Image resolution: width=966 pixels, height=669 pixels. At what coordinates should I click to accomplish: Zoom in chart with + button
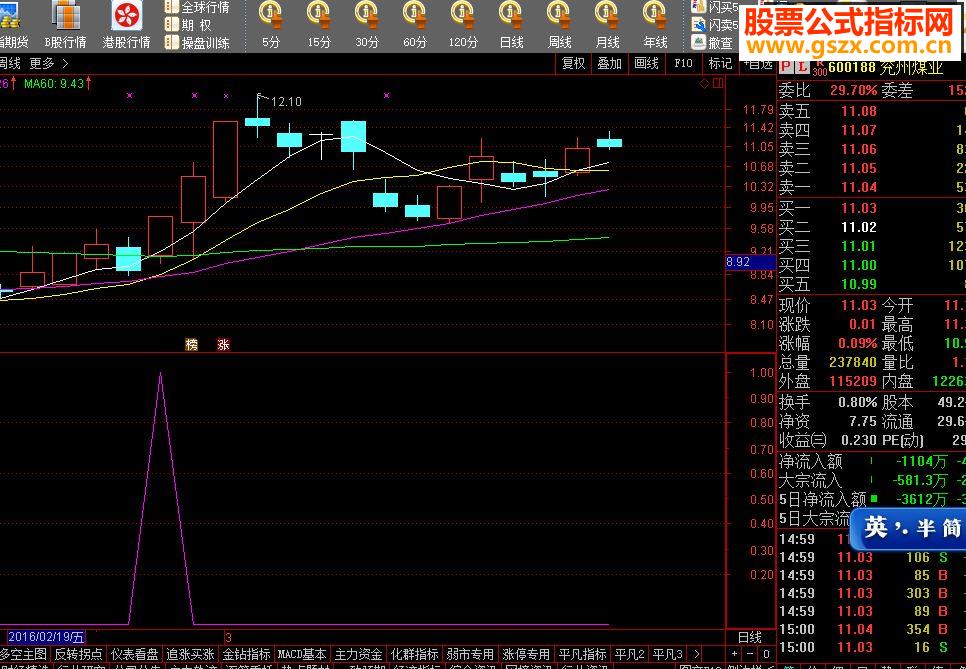(x=734, y=654)
